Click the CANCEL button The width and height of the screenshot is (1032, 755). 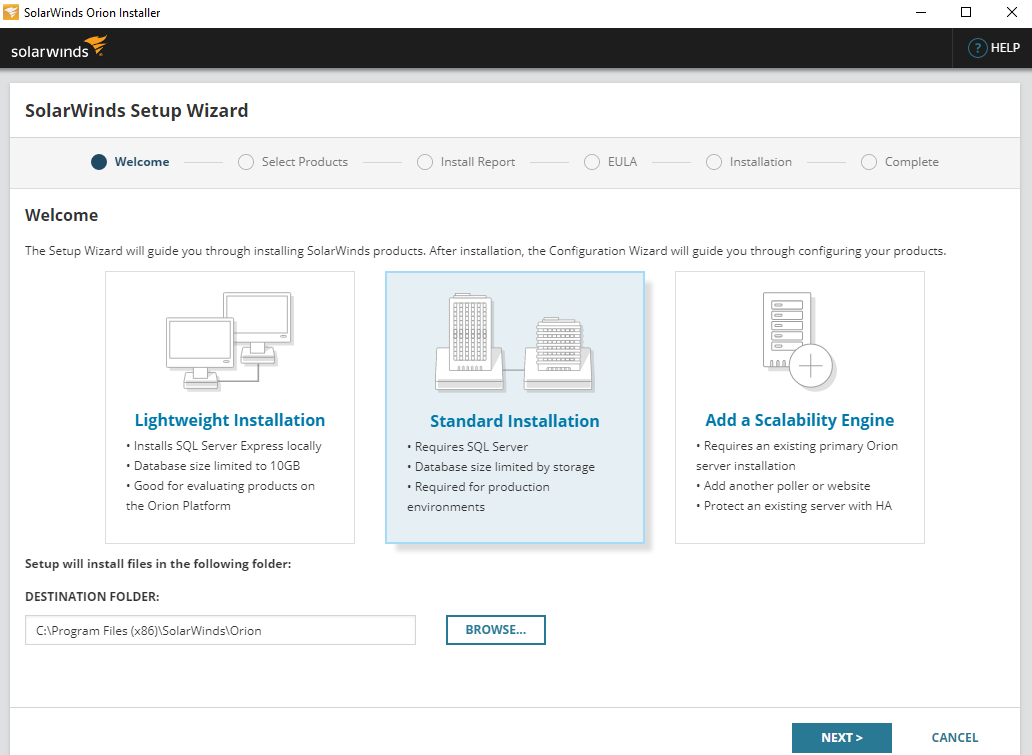tap(954, 738)
